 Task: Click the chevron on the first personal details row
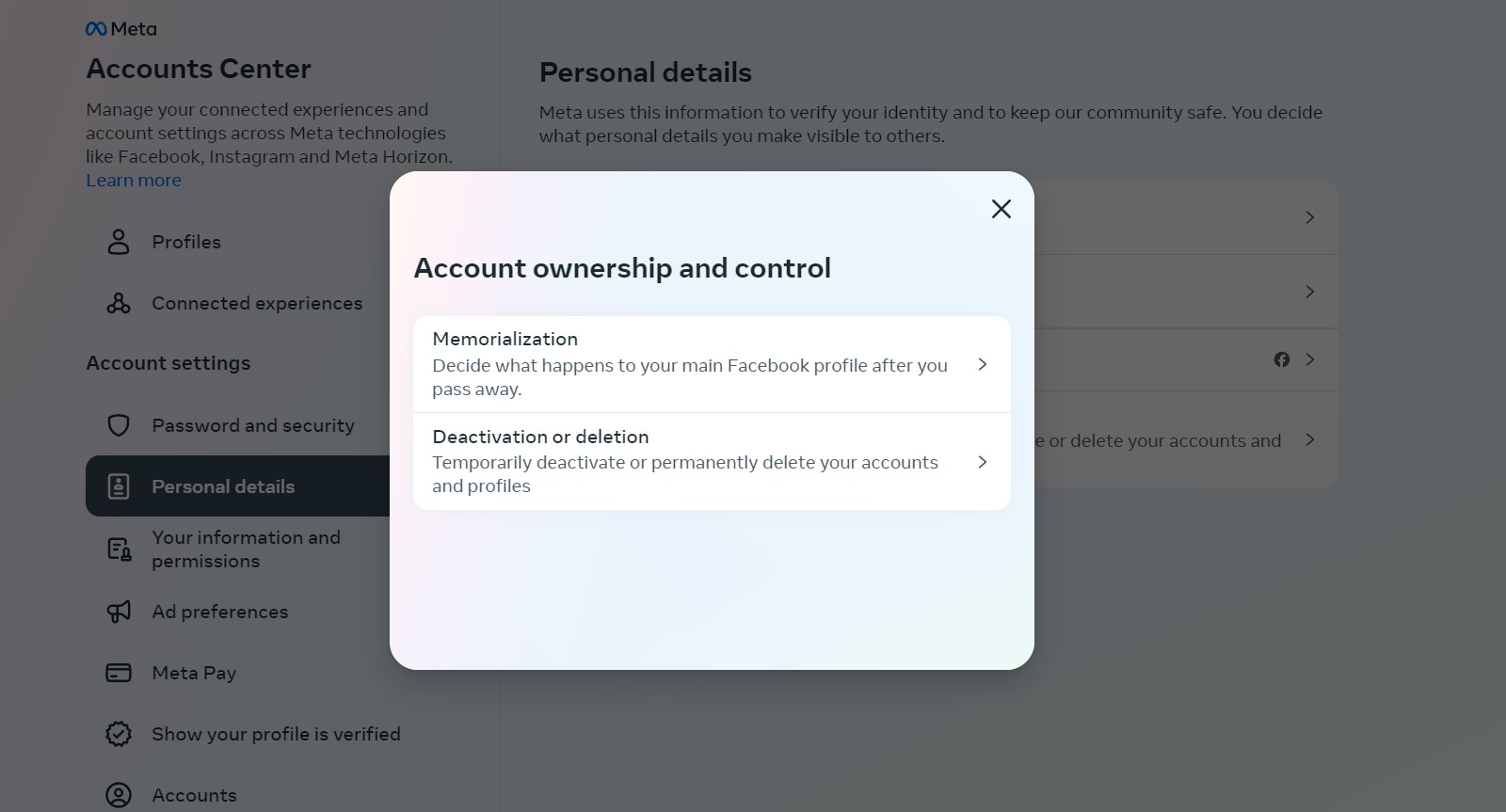[x=1310, y=217]
